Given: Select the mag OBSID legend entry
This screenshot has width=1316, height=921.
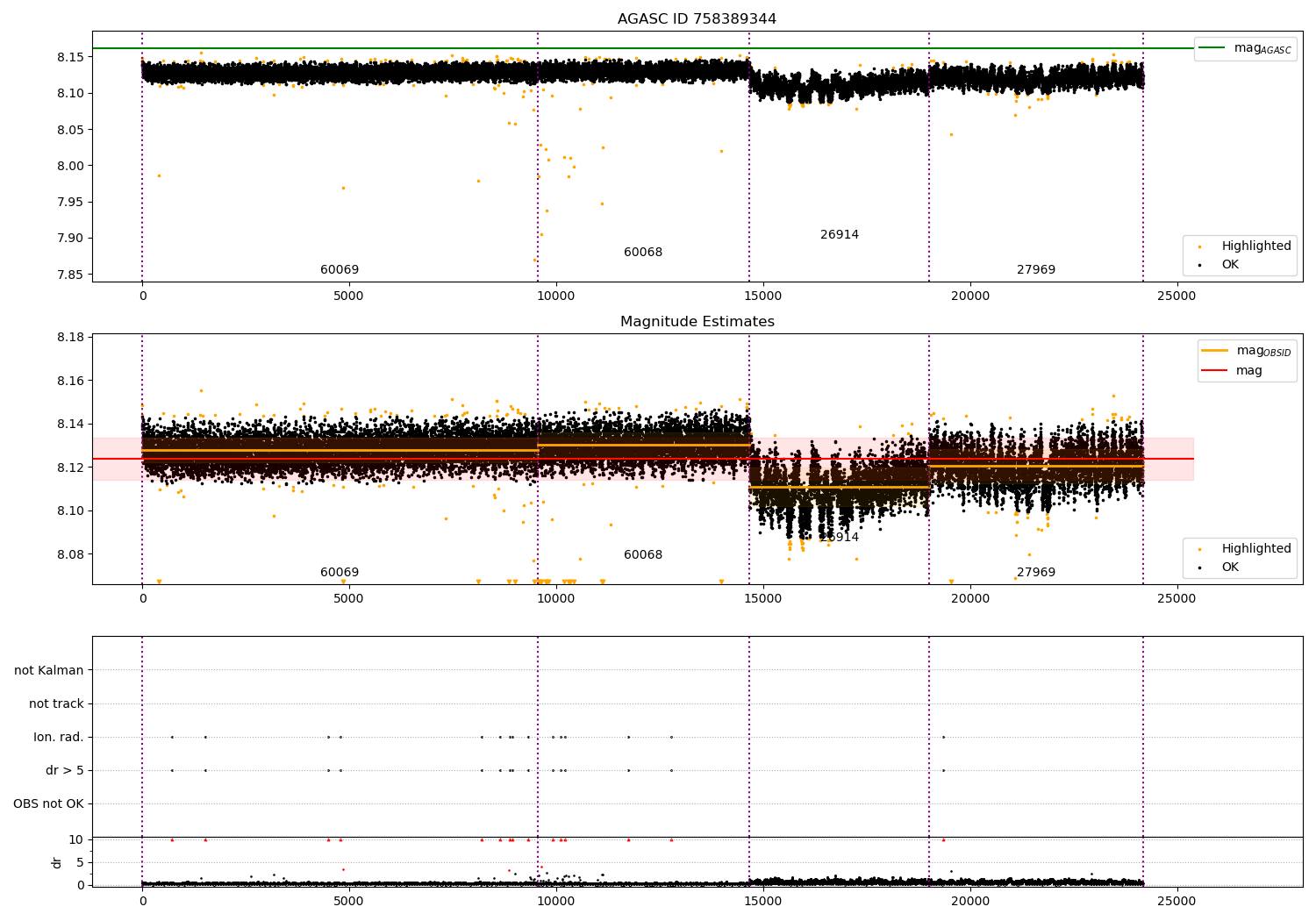Looking at the screenshot, I should (1246, 351).
